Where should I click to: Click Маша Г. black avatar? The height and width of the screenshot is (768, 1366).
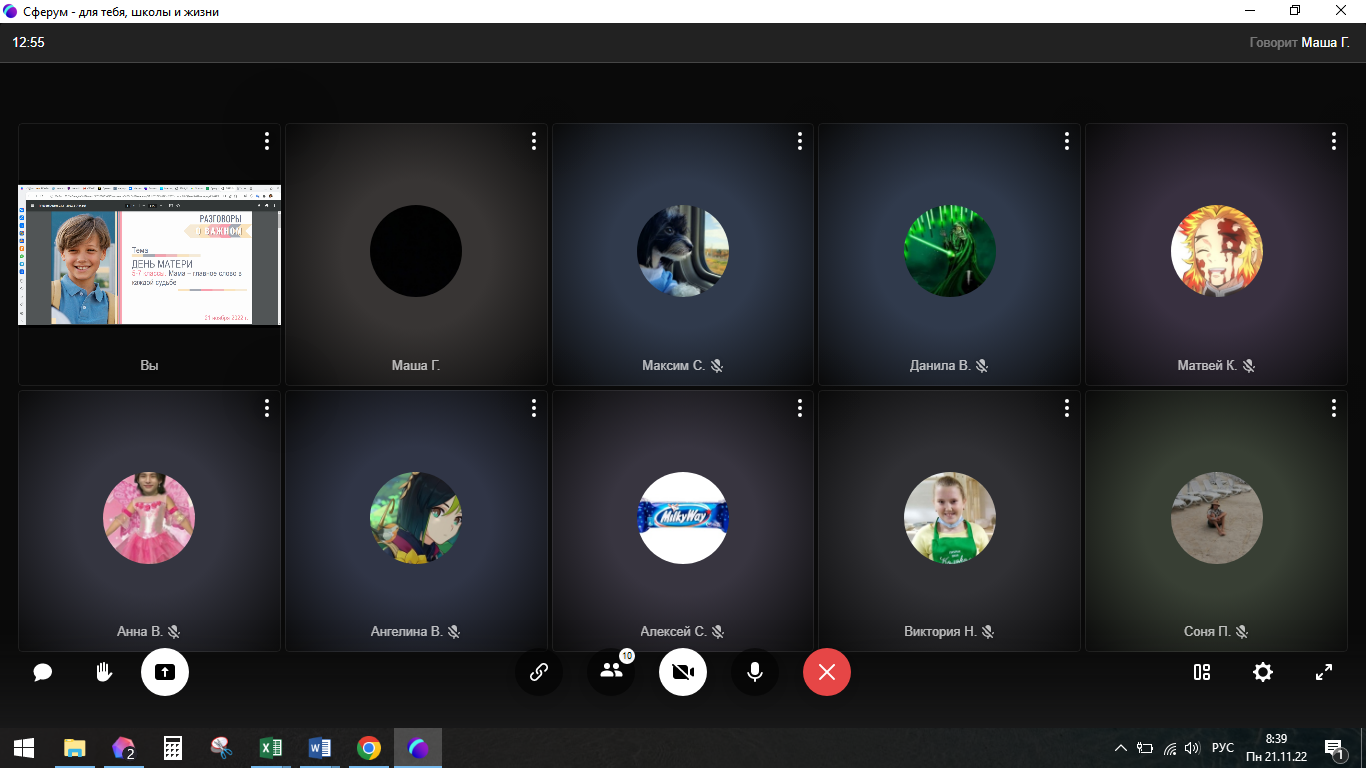pos(416,251)
